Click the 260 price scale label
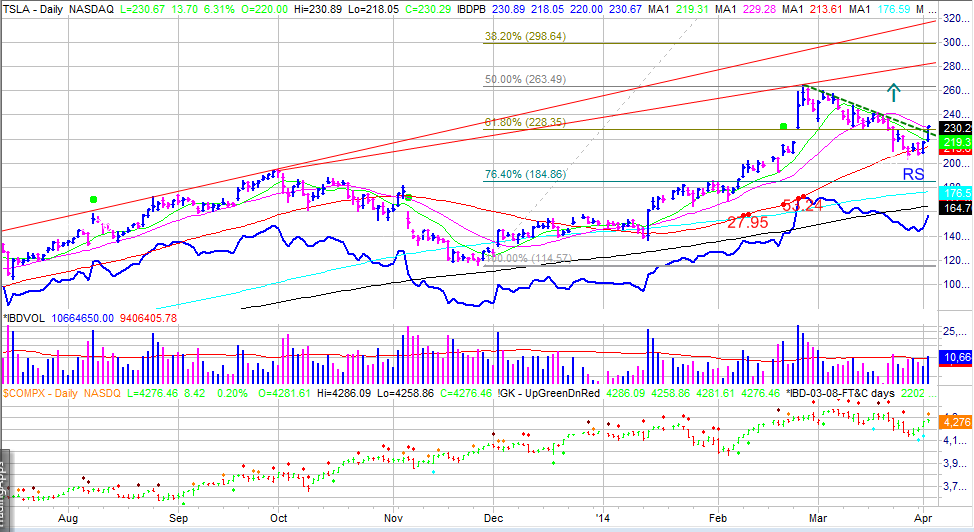 tap(957, 91)
